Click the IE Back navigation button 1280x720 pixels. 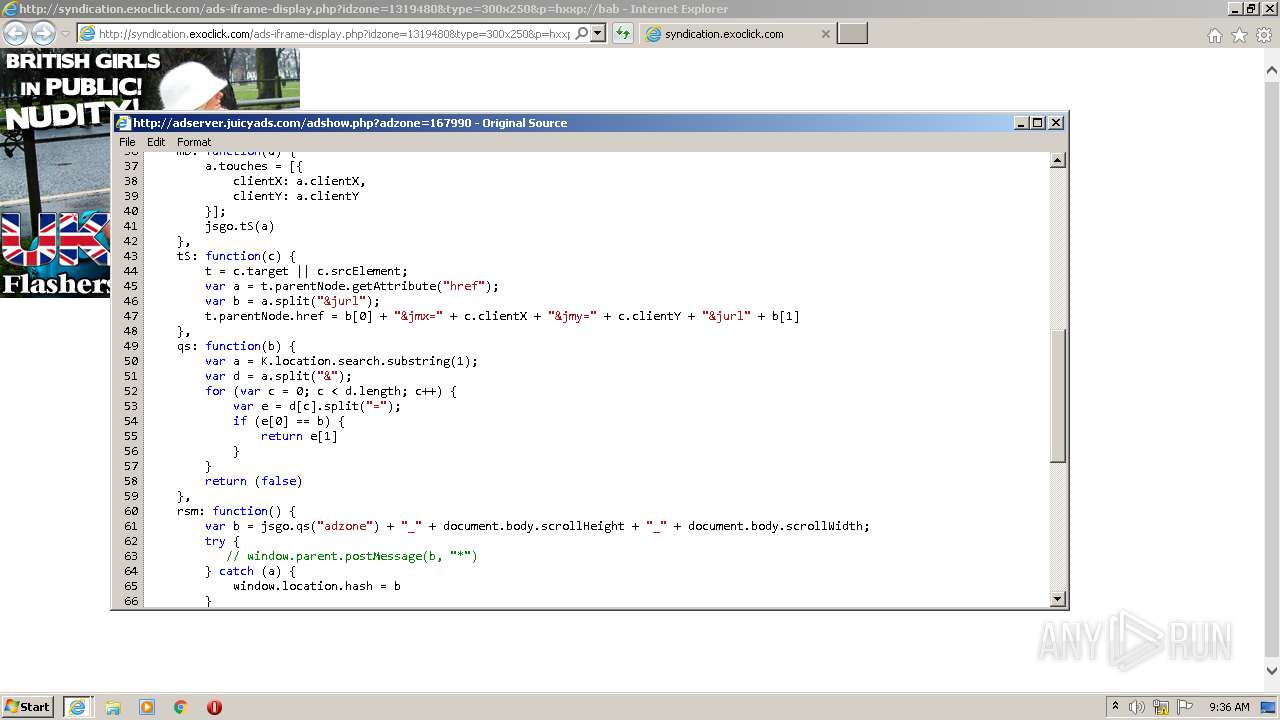click(x=15, y=34)
